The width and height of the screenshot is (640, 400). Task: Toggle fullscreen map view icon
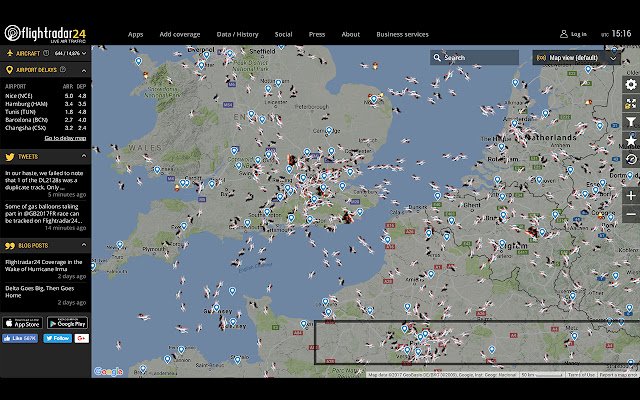pyautogui.click(x=631, y=103)
